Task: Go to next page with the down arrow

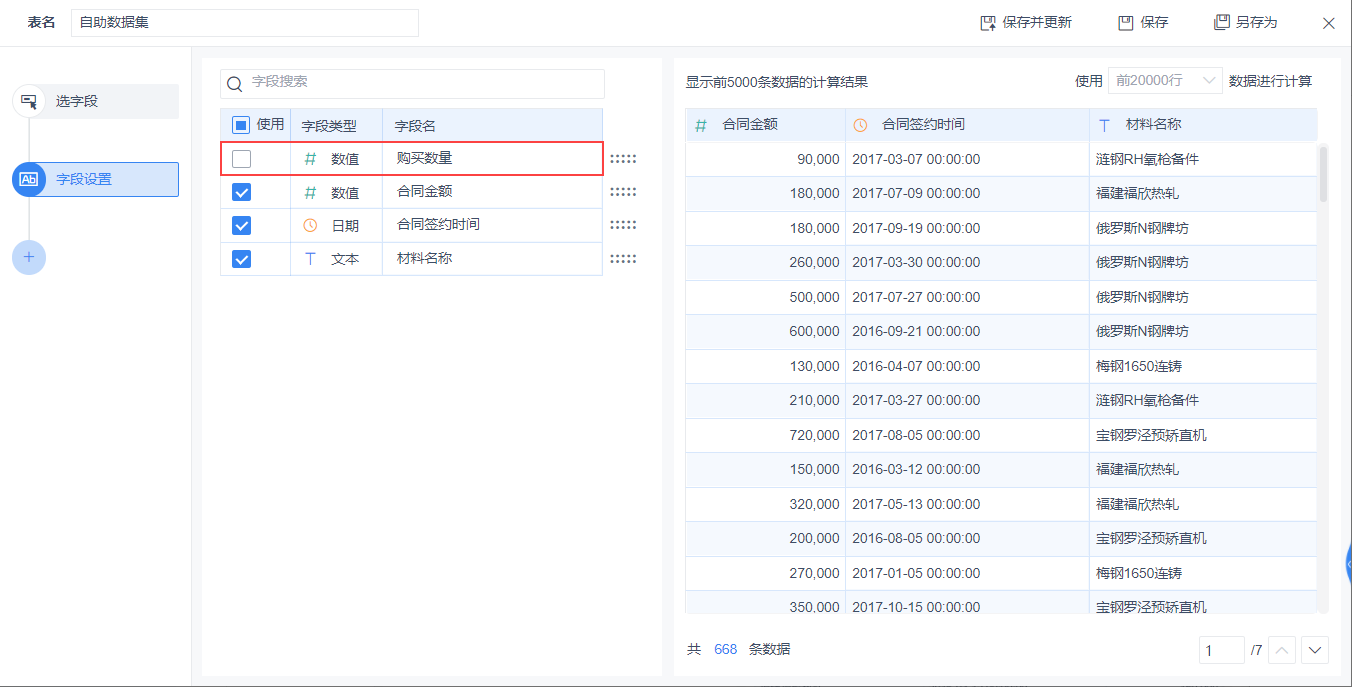Action: 1315,650
